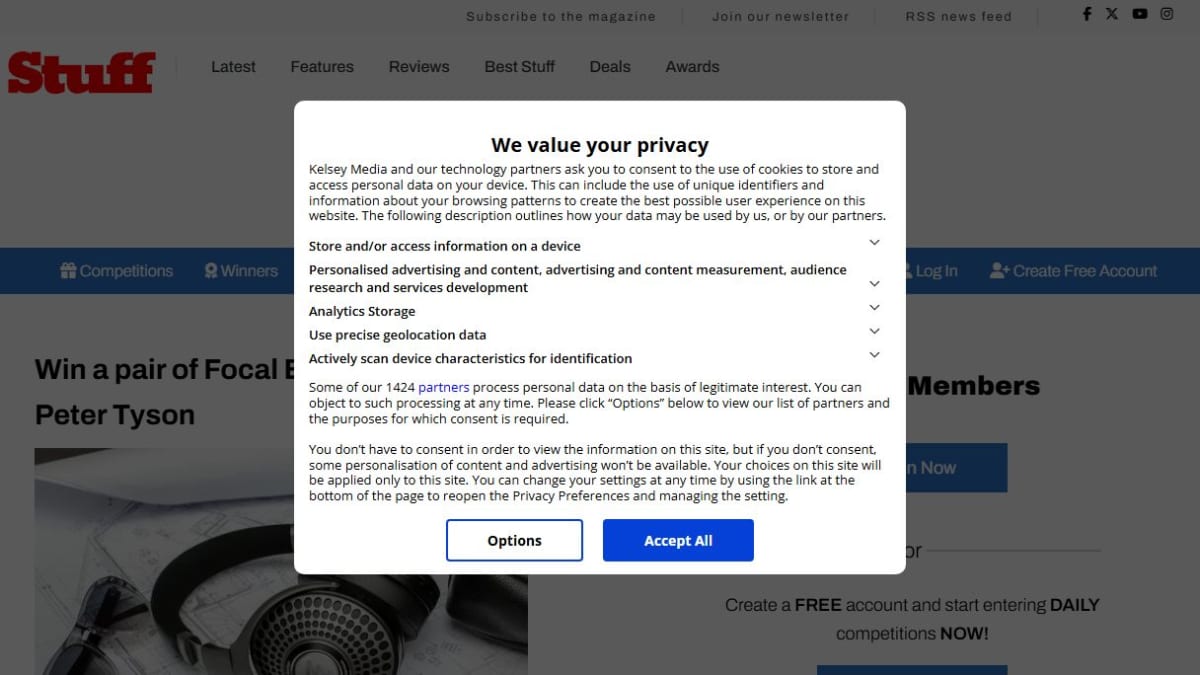The width and height of the screenshot is (1200, 675).
Task: Click the Create Free Account person icon
Action: [999, 271]
